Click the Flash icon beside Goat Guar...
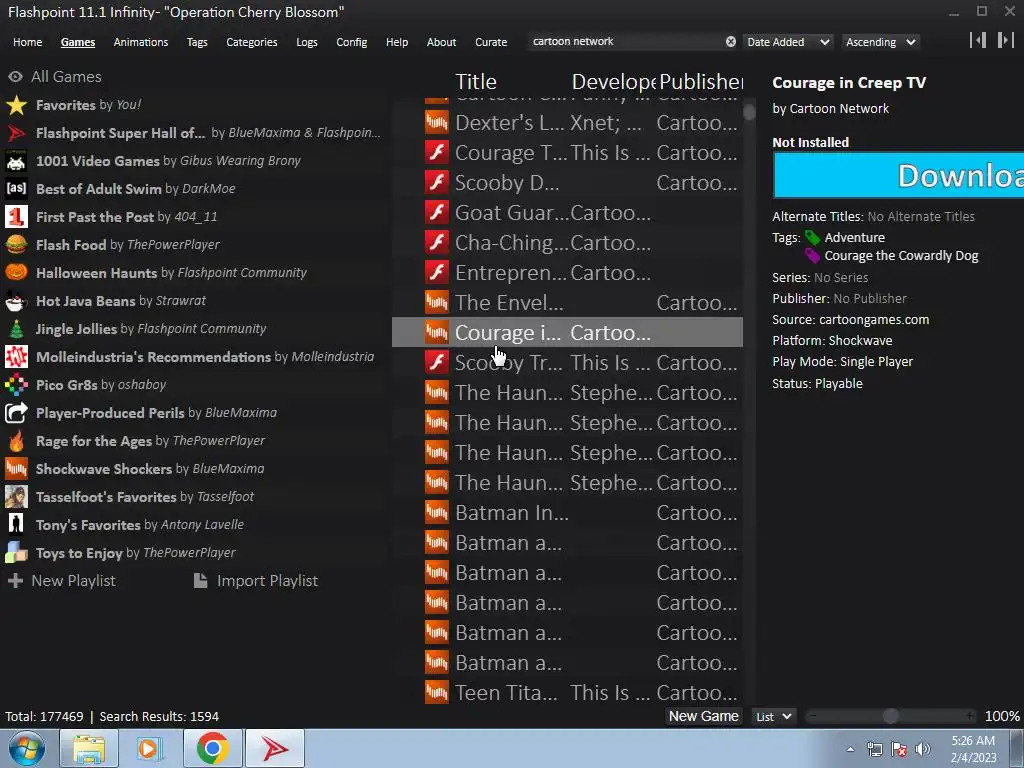This screenshot has width=1024, height=768. 437,213
